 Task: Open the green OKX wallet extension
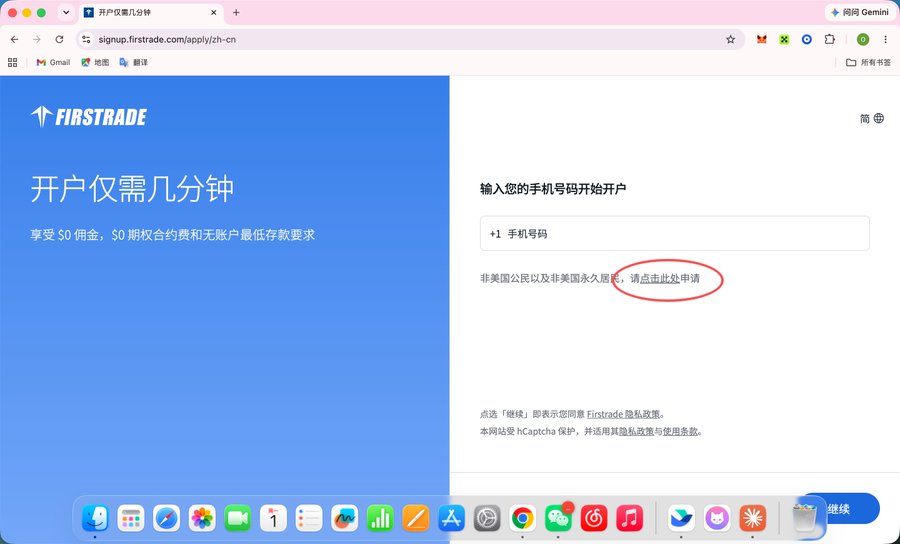pyautogui.click(x=784, y=40)
